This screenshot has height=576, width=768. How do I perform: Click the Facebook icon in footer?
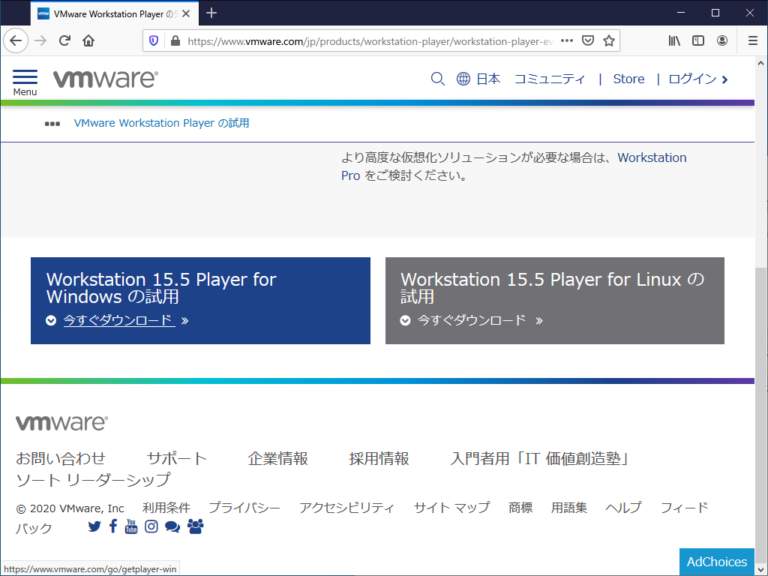113,526
